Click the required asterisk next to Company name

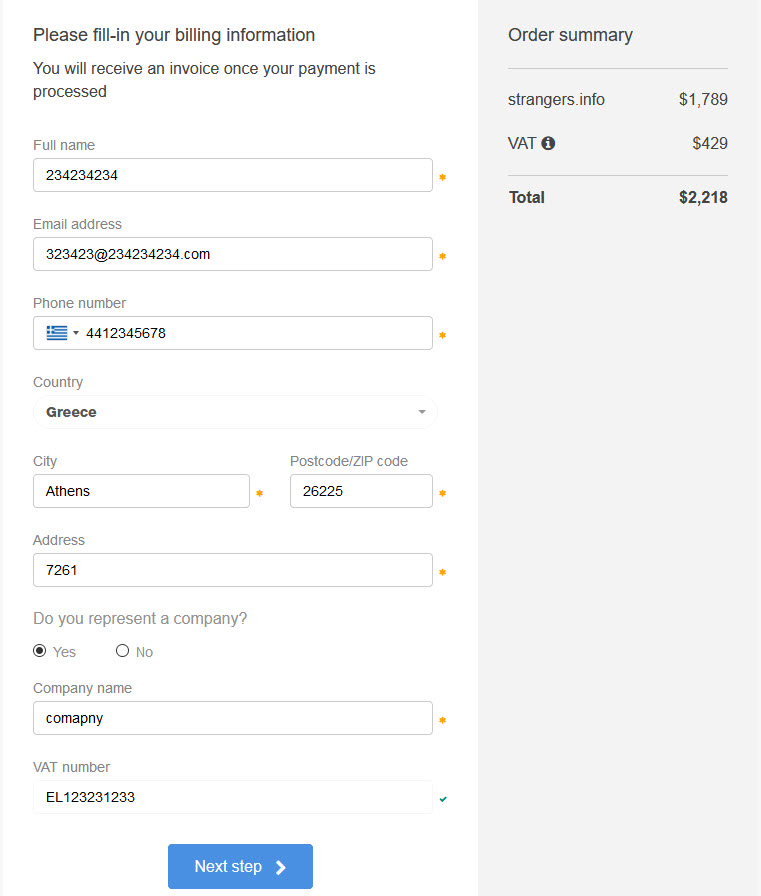[442, 720]
